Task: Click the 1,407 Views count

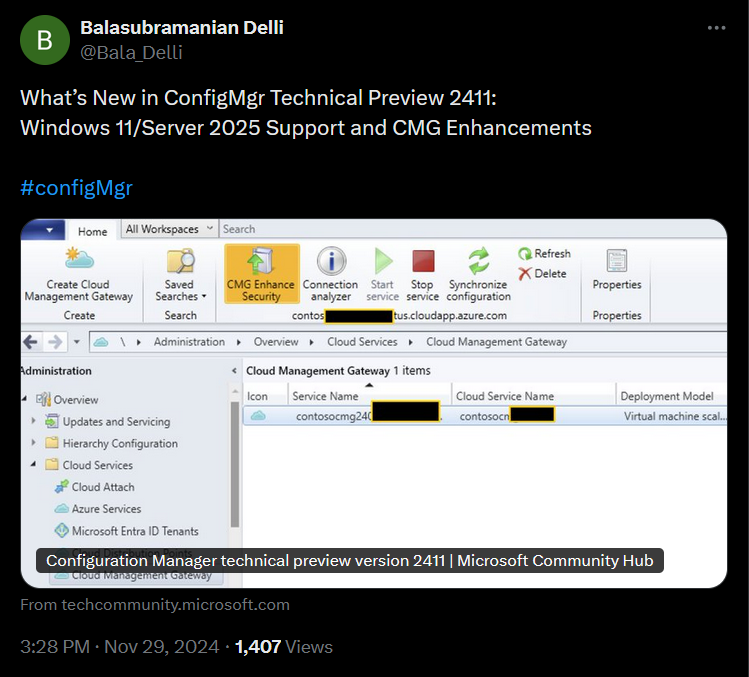Action: [284, 647]
